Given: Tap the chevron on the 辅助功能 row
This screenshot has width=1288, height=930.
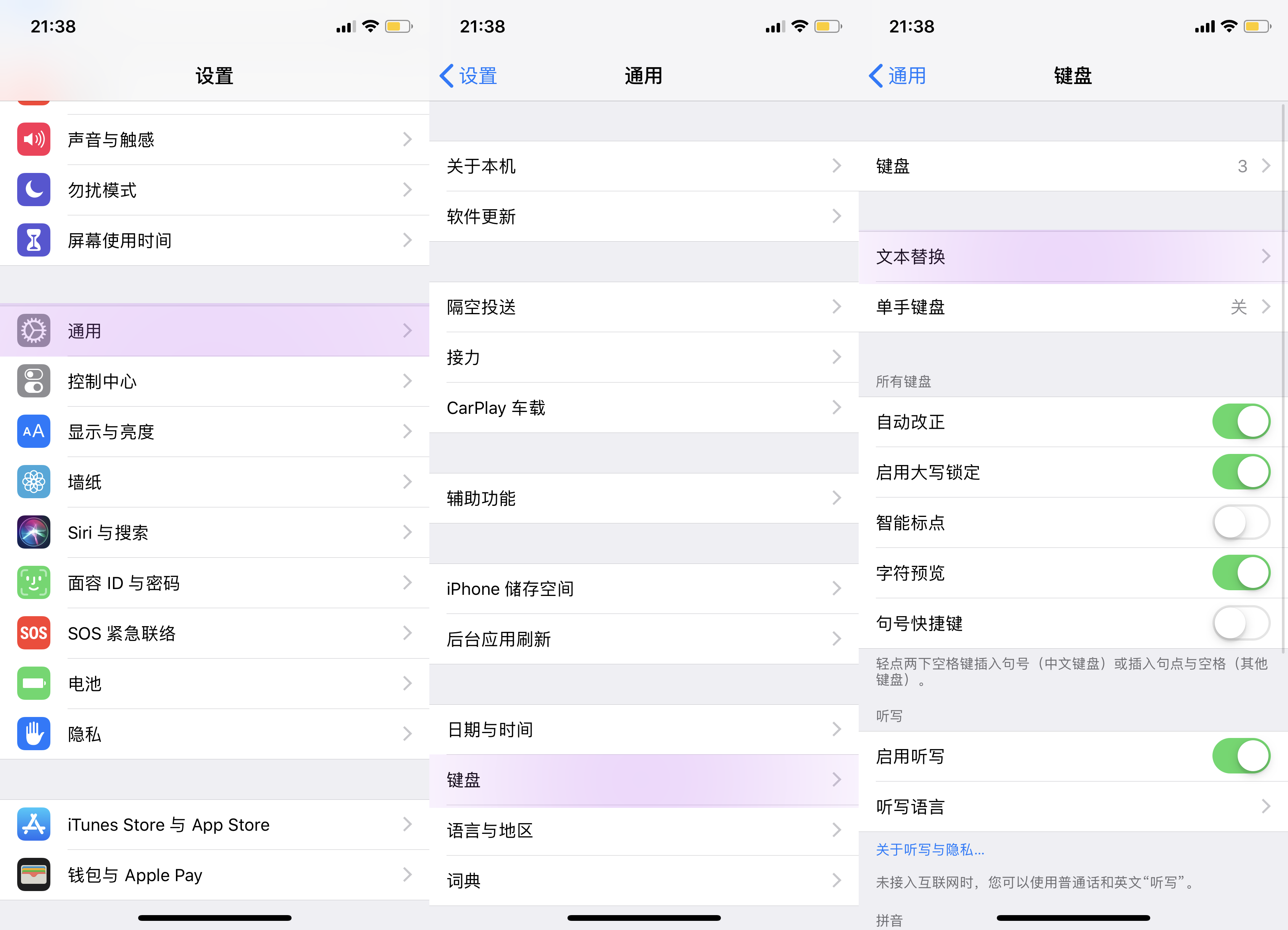Looking at the screenshot, I should pos(837,498).
